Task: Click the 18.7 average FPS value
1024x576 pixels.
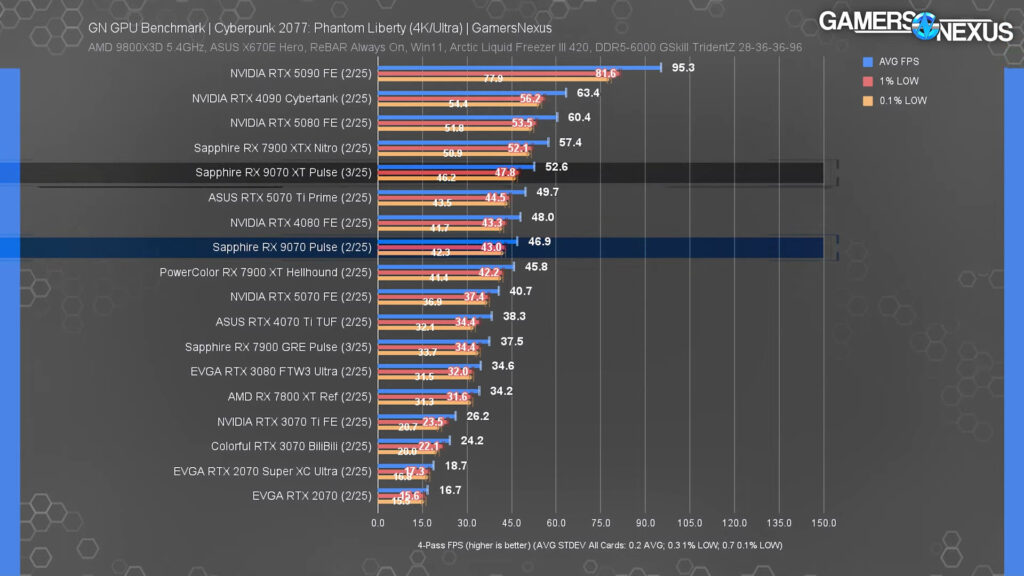Action: [456, 466]
